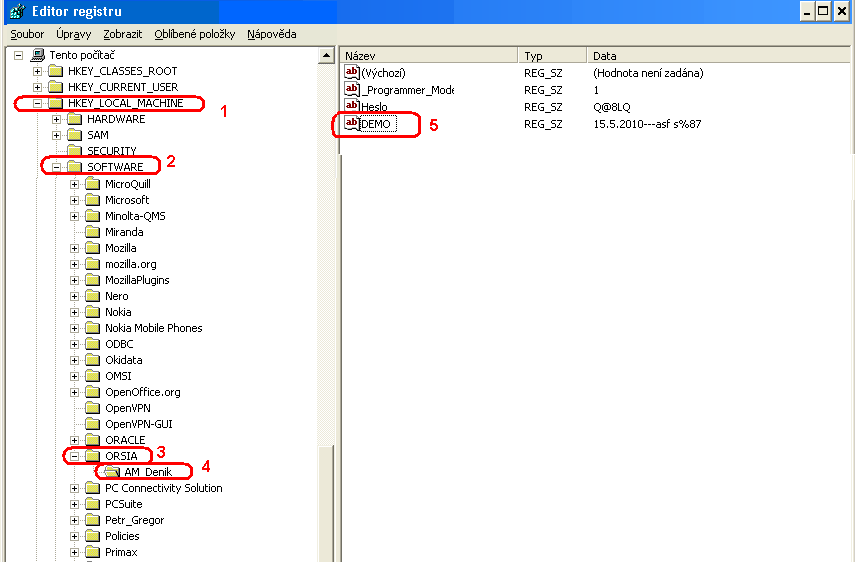
Task: Collapse the ORSIA key
Action: pos(75,456)
